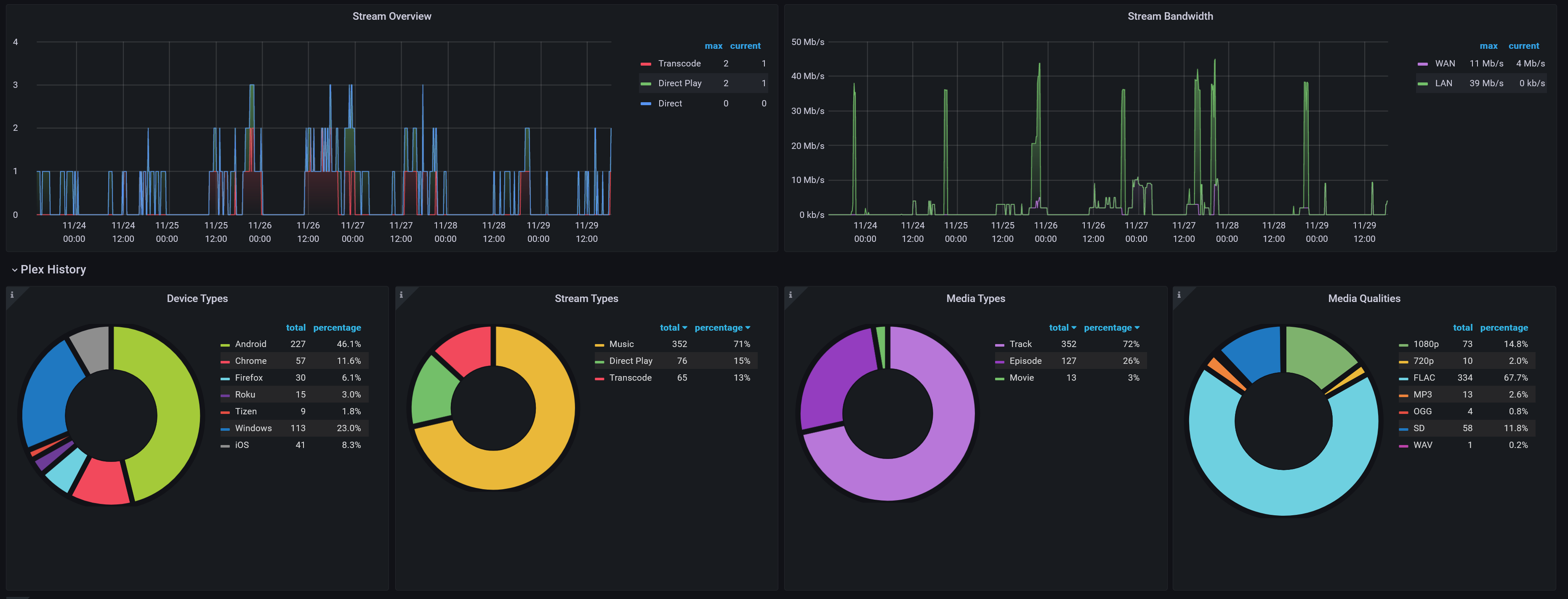The width and height of the screenshot is (1568, 599).
Task: Open the Stream Bandwidth panel title menu
Action: click(1170, 16)
